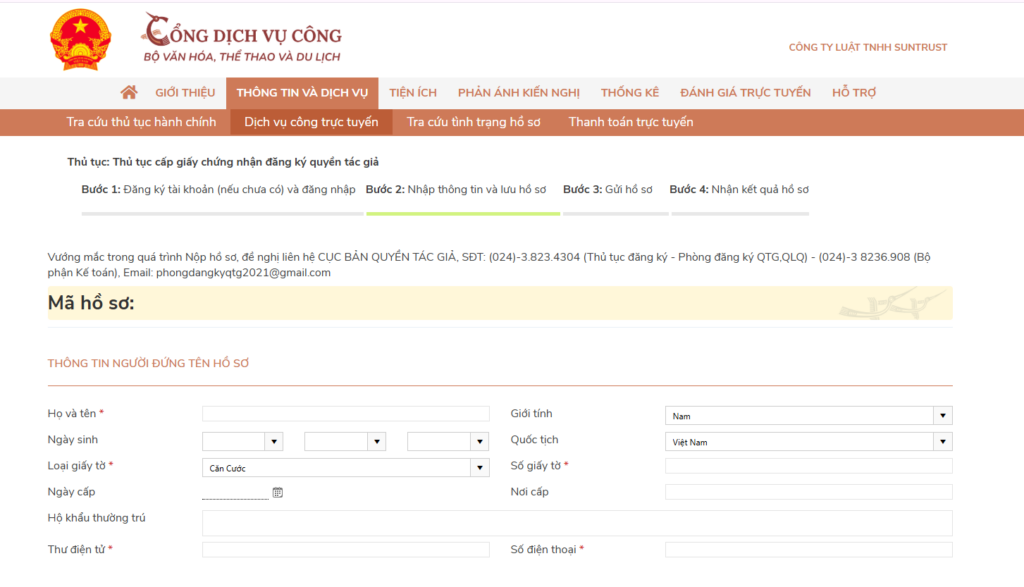Open the Tiện ích menu item
The width and height of the screenshot is (1024, 587).
[413, 93]
